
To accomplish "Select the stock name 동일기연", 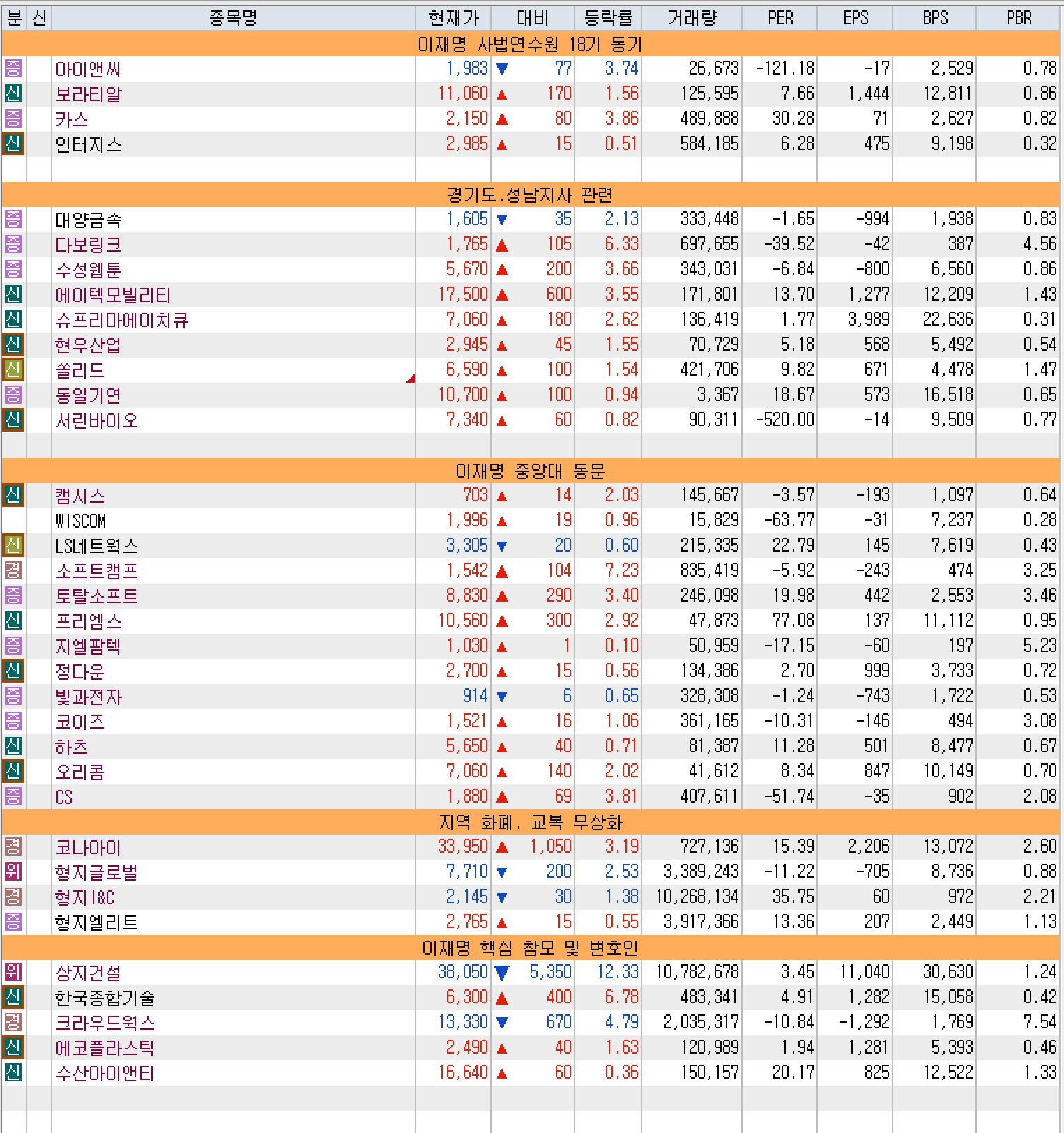I will (88, 396).
